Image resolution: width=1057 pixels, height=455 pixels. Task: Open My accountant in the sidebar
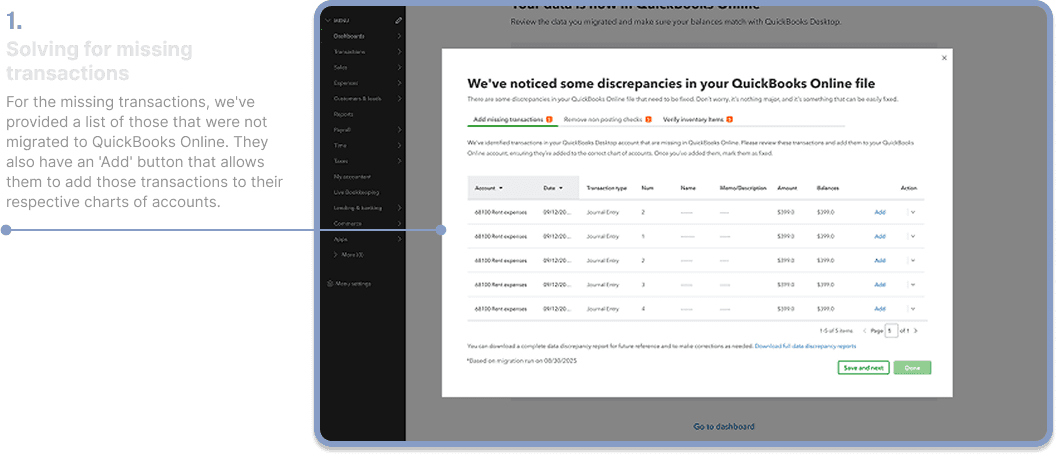(x=352, y=177)
